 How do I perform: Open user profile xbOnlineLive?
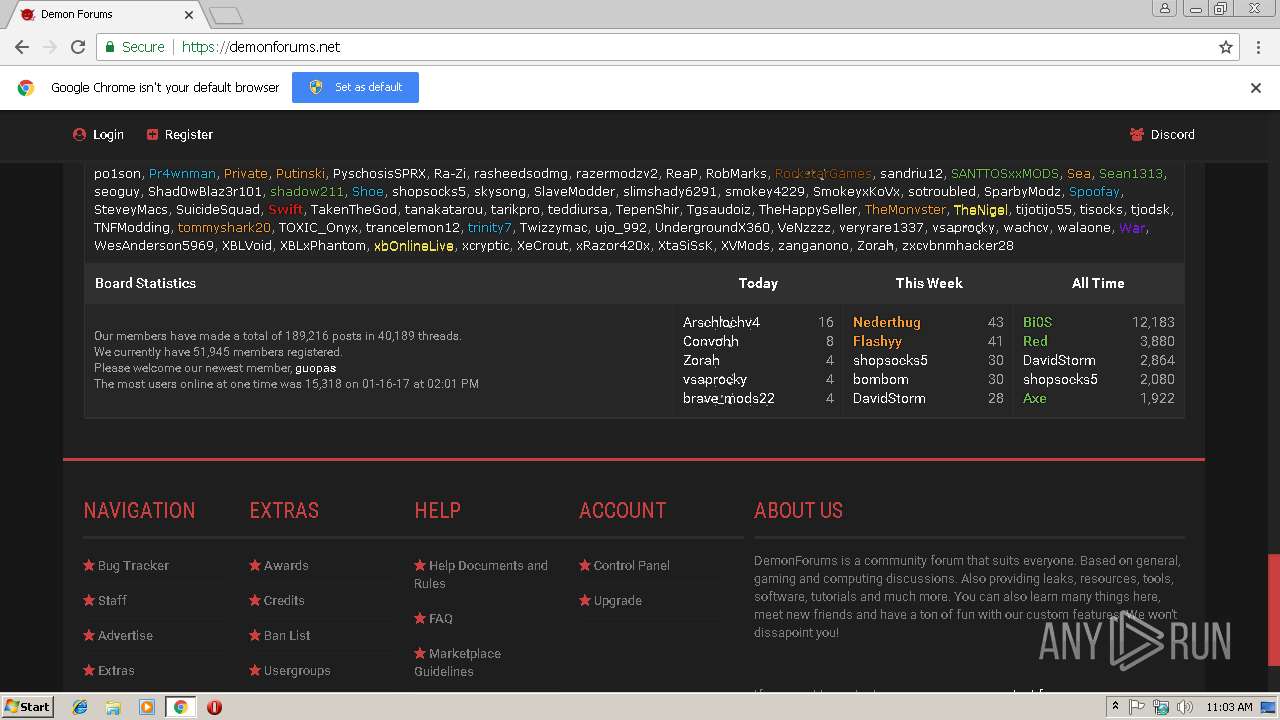click(413, 246)
